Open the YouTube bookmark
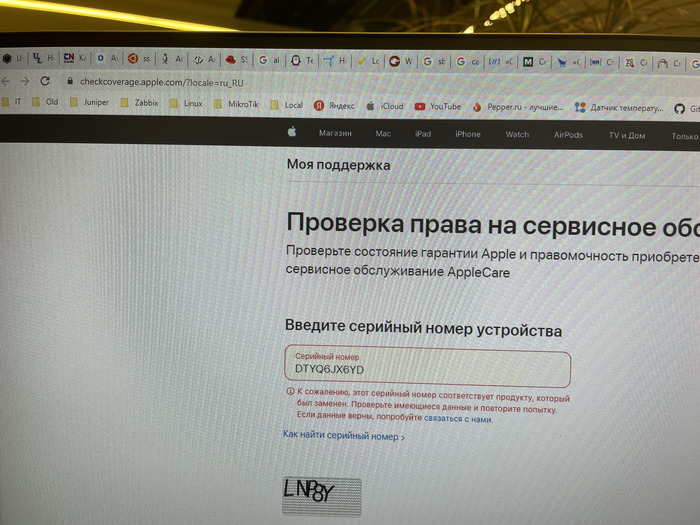700x525 pixels. pos(438,107)
